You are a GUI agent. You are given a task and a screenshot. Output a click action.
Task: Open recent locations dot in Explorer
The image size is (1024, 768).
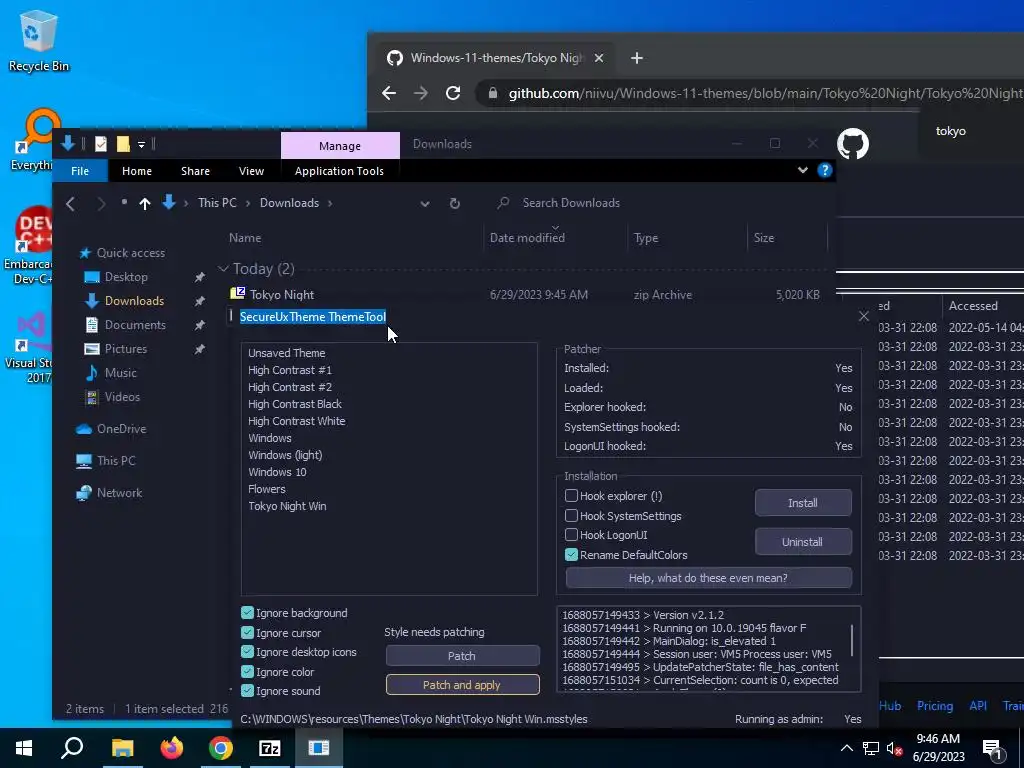[124, 202]
